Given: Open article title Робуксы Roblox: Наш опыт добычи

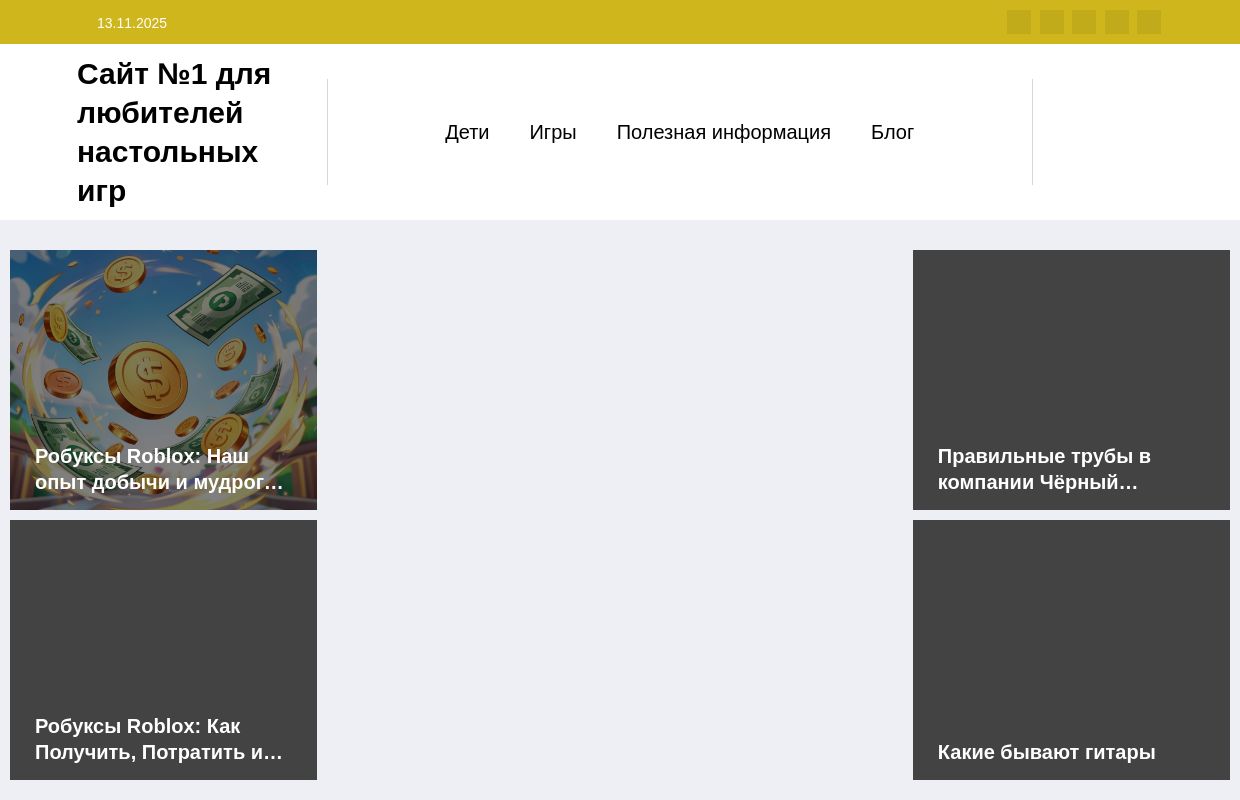Looking at the screenshot, I should point(159,469).
